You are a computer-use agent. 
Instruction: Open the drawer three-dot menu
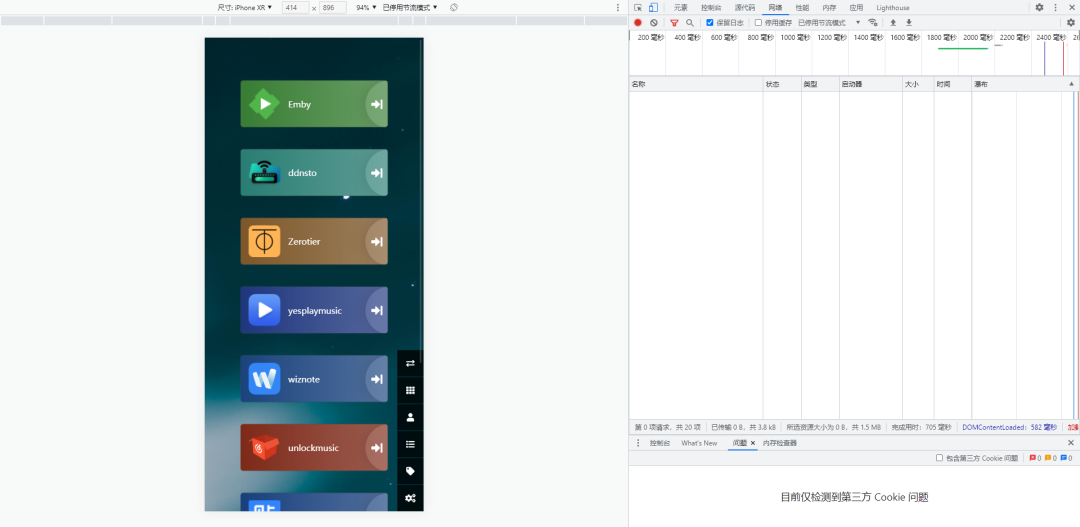tap(638, 443)
